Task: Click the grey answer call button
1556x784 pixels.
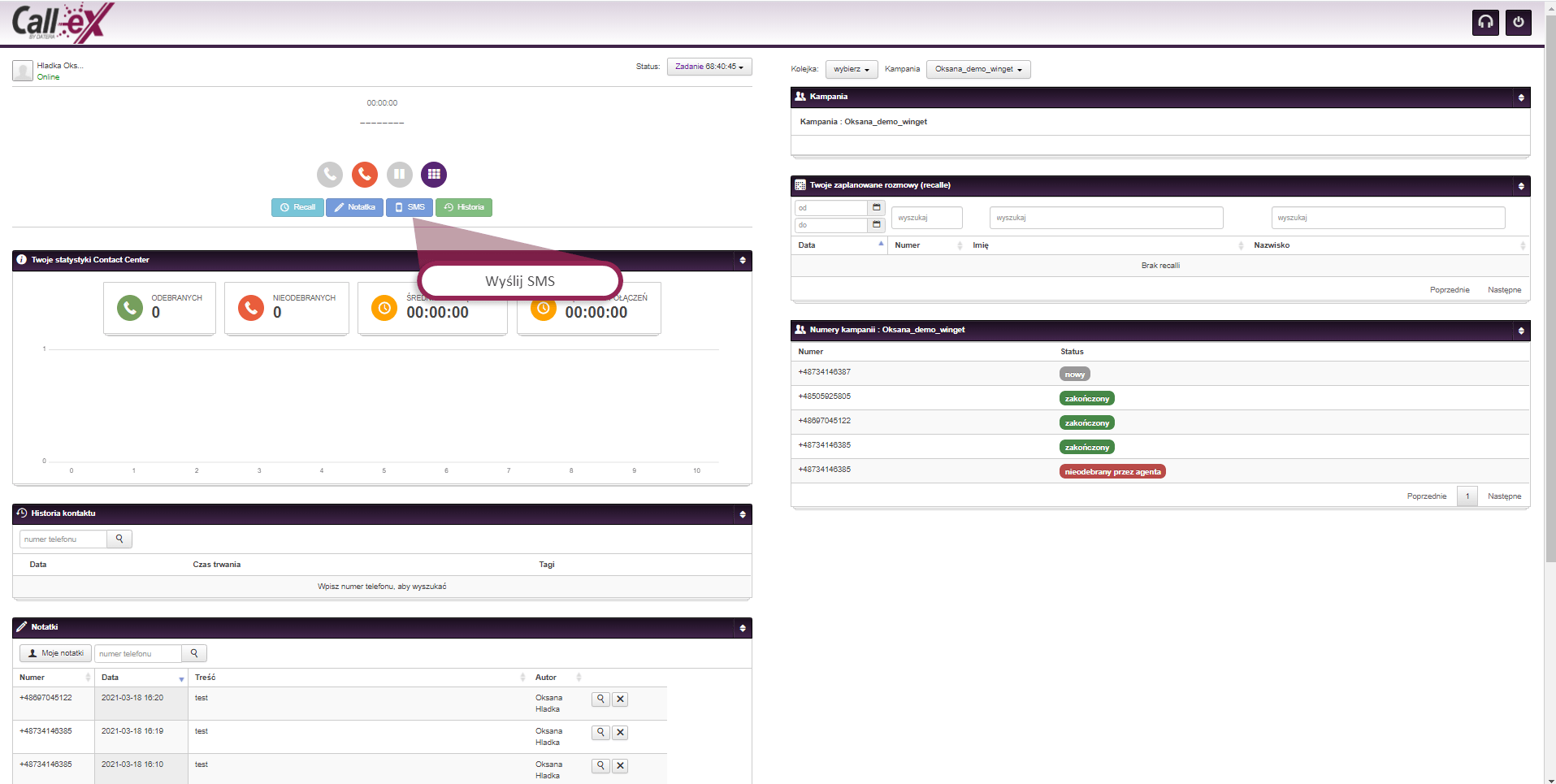Action: point(330,174)
